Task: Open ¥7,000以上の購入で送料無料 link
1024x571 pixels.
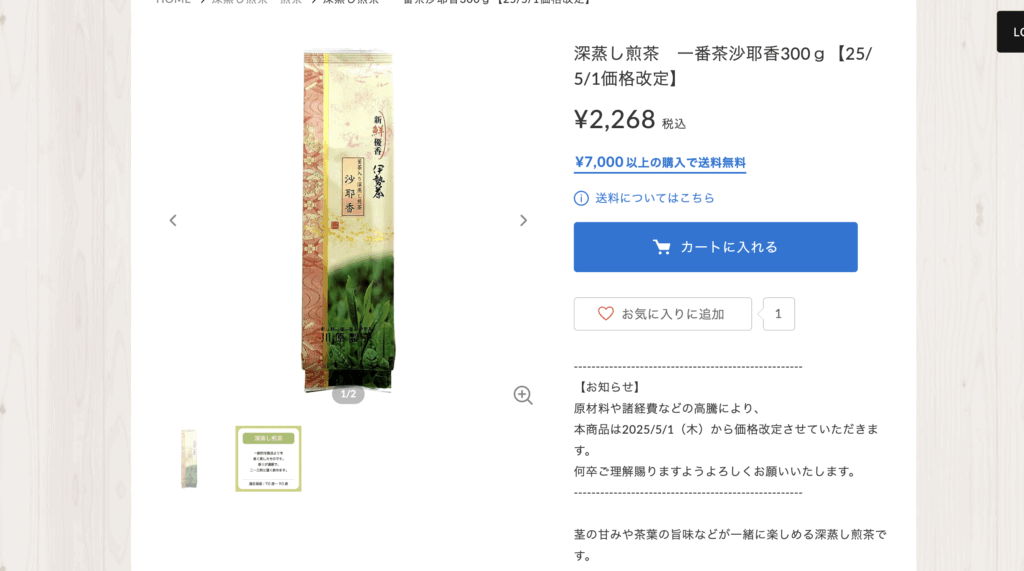Action: tap(660, 162)
